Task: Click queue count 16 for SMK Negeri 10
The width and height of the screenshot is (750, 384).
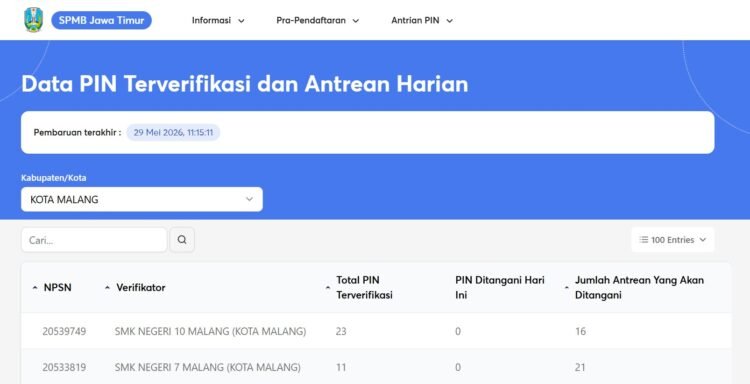Action: (x=580, y=331)
